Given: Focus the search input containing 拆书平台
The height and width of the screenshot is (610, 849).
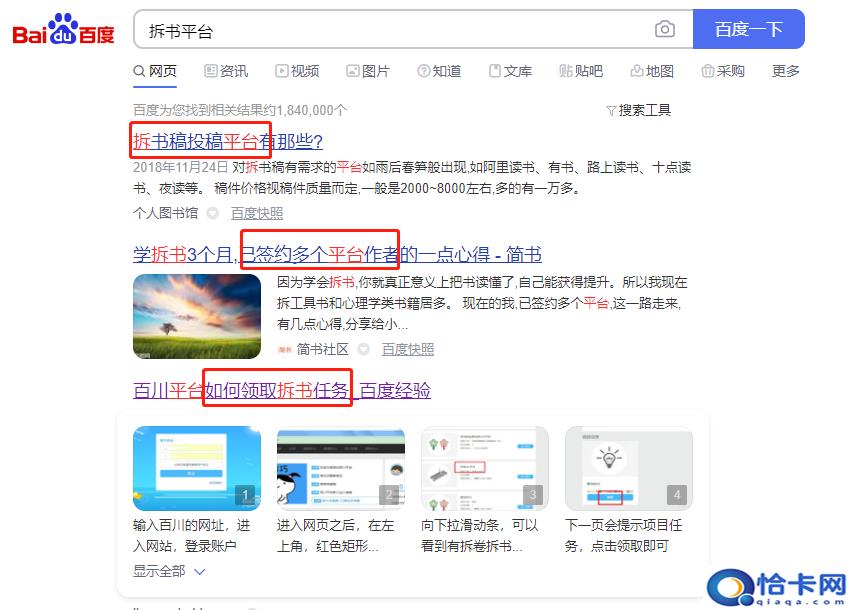Looking at the screenshot, I should 393,30.
